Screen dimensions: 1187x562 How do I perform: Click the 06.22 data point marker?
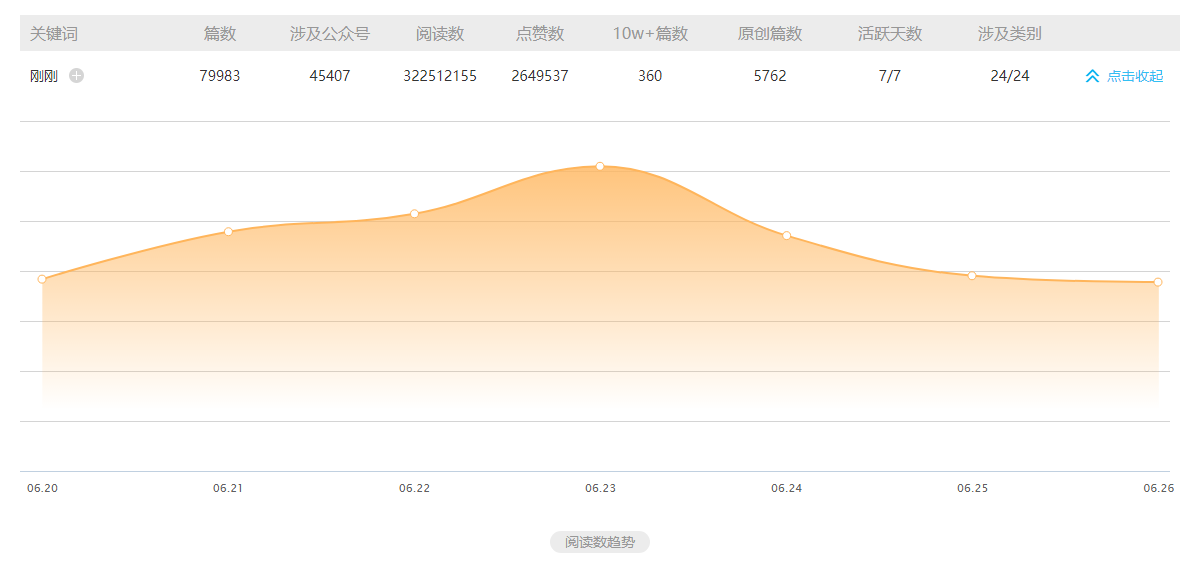coord(414,214)
